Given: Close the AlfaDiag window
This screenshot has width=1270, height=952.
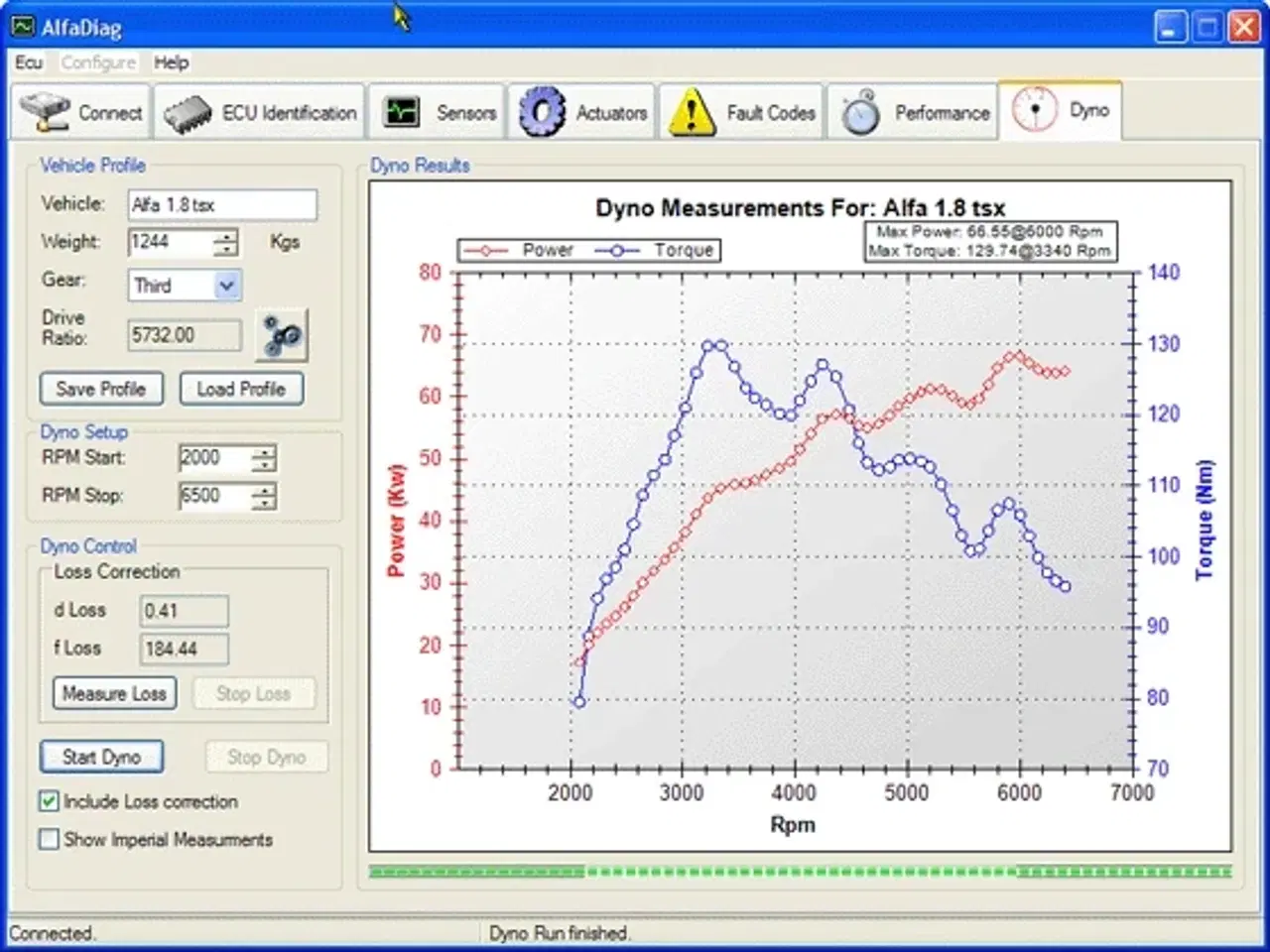Looking at the screenshot, I should click(x=1244, y=27).
